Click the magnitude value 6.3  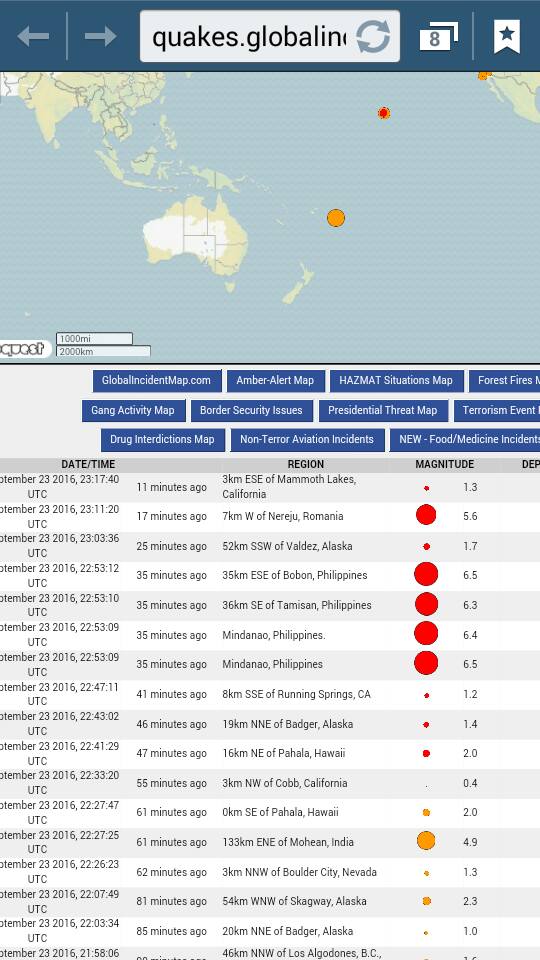click(470, 606)
